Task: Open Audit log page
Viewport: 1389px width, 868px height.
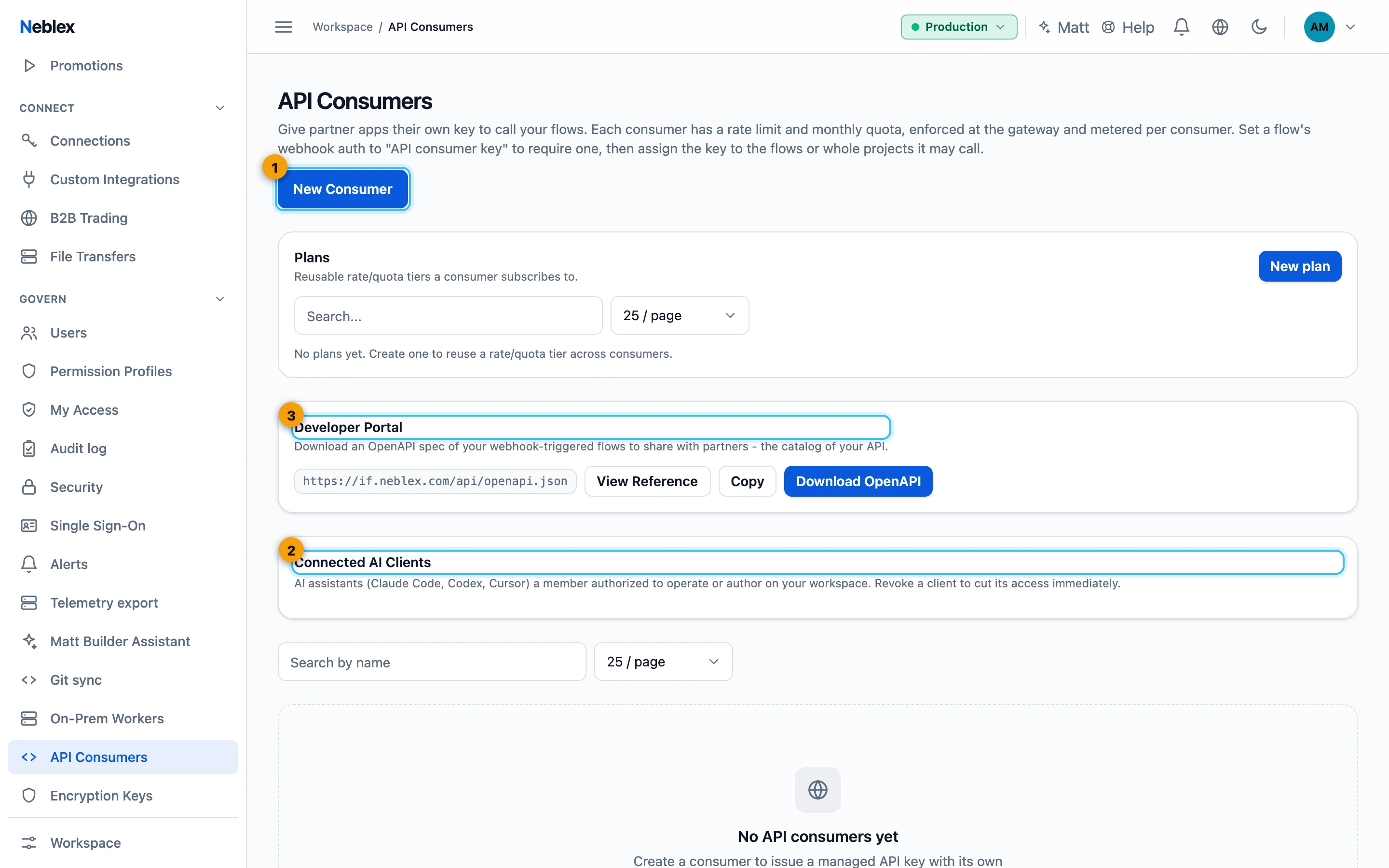Action: [x=123, y=448]
